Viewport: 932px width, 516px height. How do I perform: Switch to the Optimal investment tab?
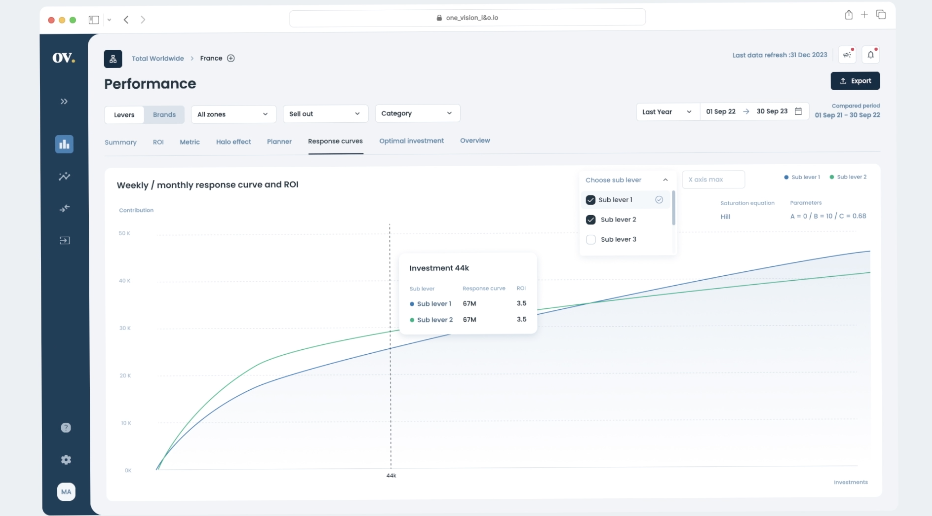411,141
